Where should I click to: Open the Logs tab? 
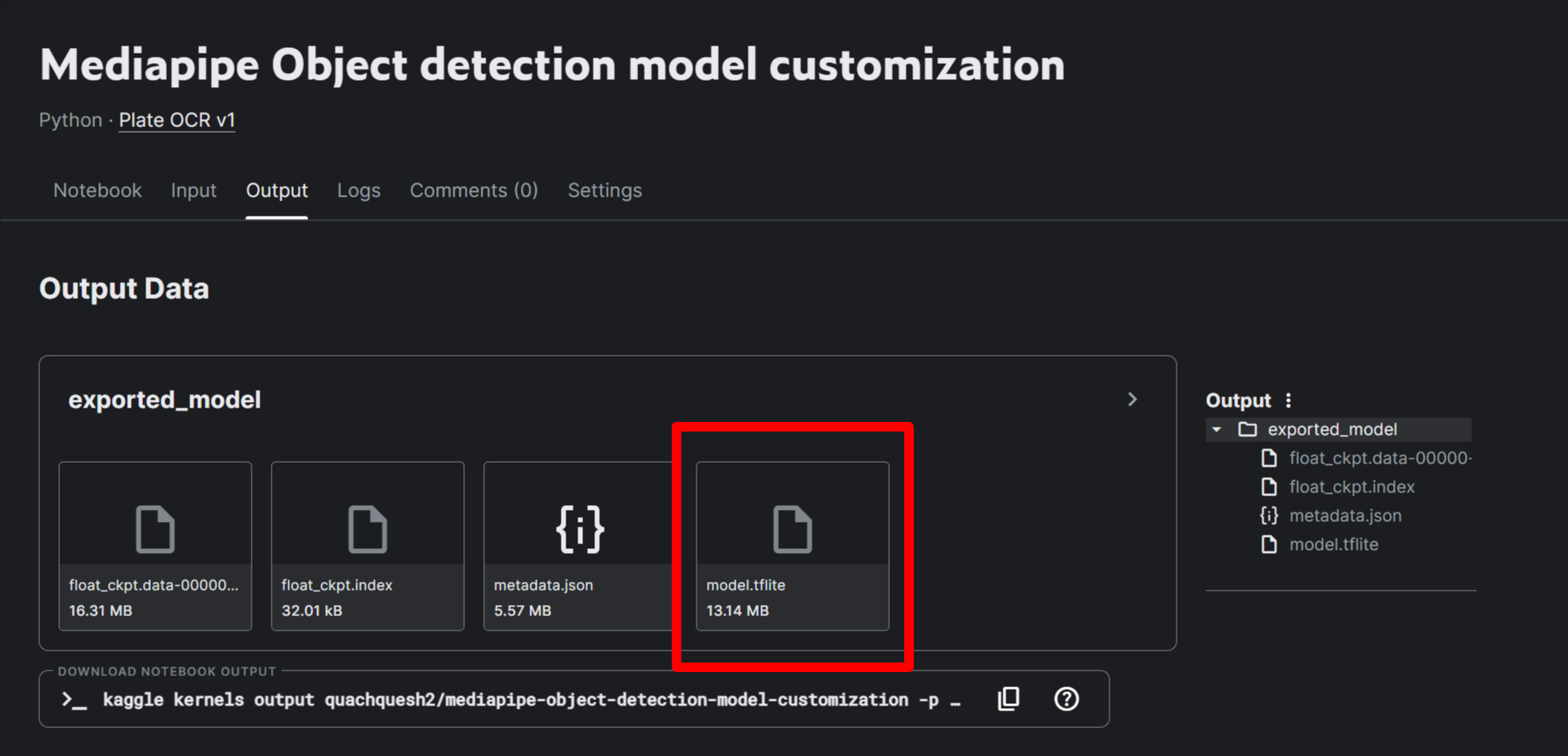pyautogui.click(x=359, y=190)
